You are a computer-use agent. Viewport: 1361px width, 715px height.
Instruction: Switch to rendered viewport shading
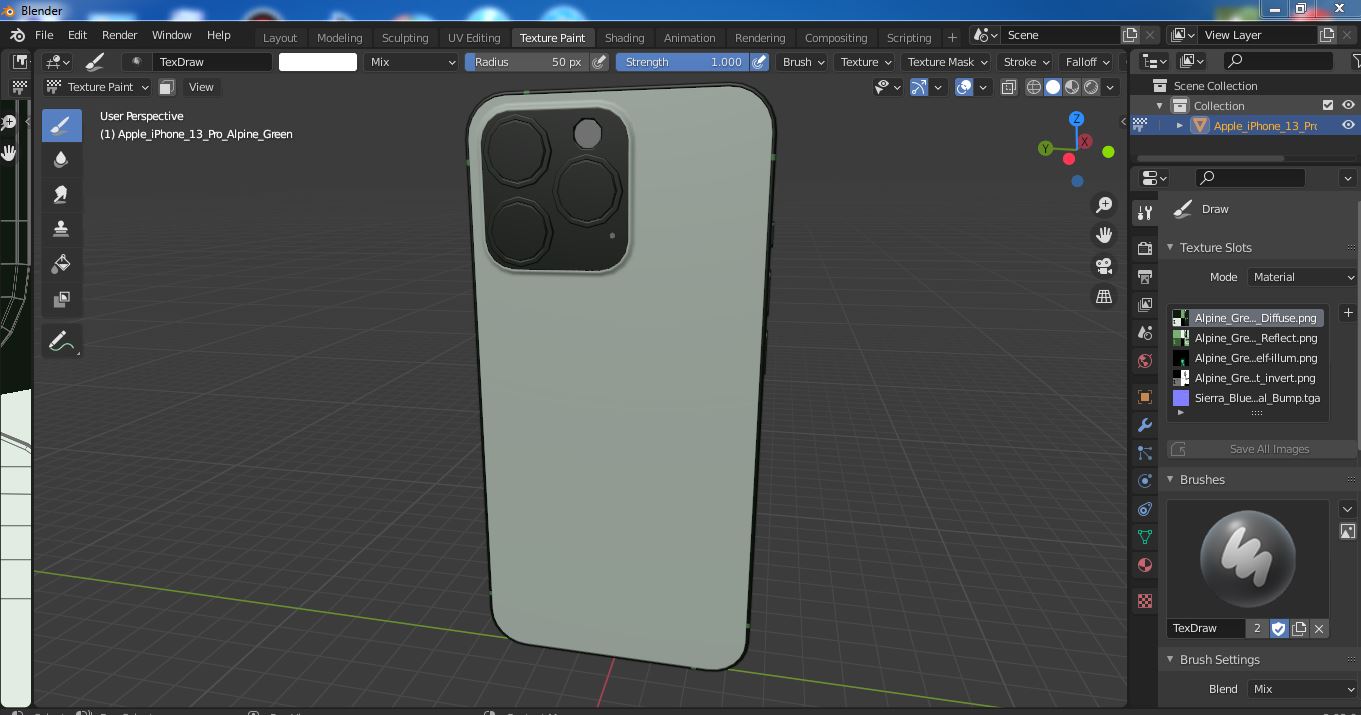tap(1091, 87)
